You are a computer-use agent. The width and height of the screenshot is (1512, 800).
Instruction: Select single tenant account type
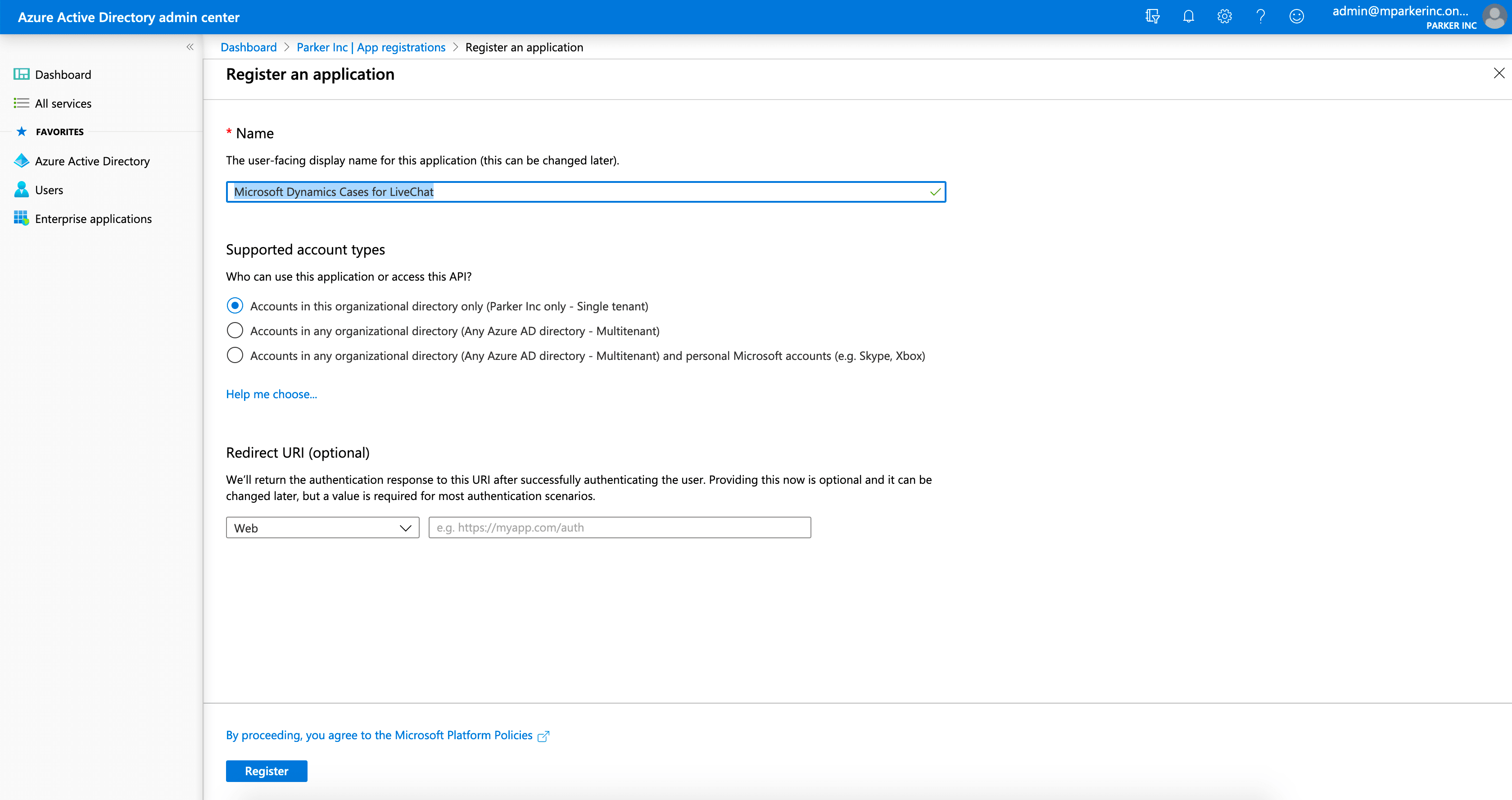[235, 305]
